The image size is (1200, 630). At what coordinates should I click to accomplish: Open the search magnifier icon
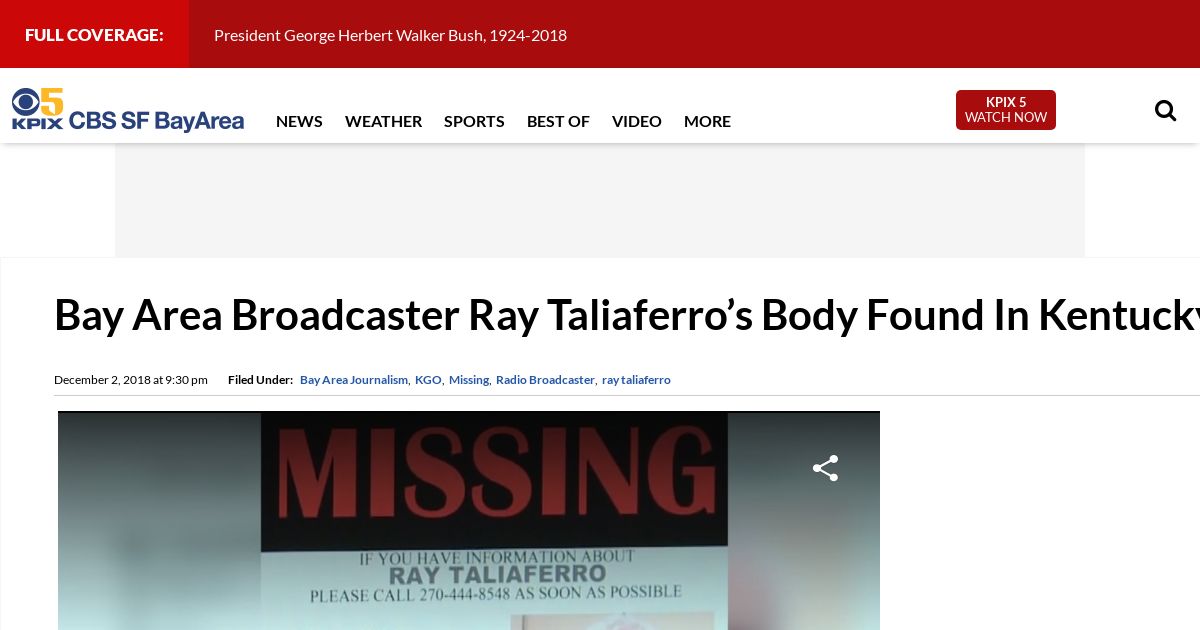[1165, 110]
